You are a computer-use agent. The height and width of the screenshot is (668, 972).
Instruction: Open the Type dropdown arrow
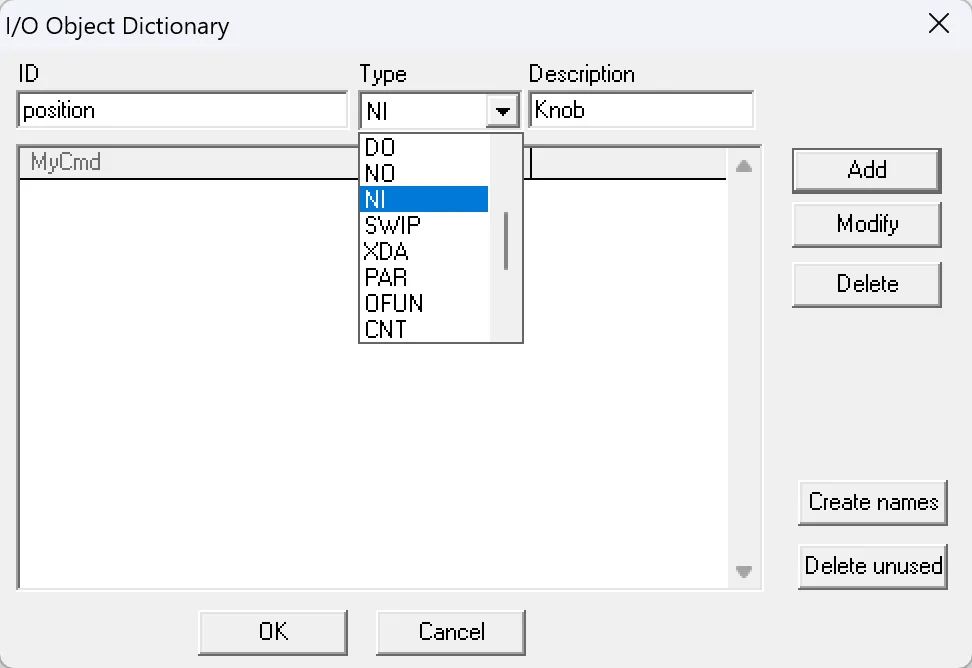pos(503,110)
